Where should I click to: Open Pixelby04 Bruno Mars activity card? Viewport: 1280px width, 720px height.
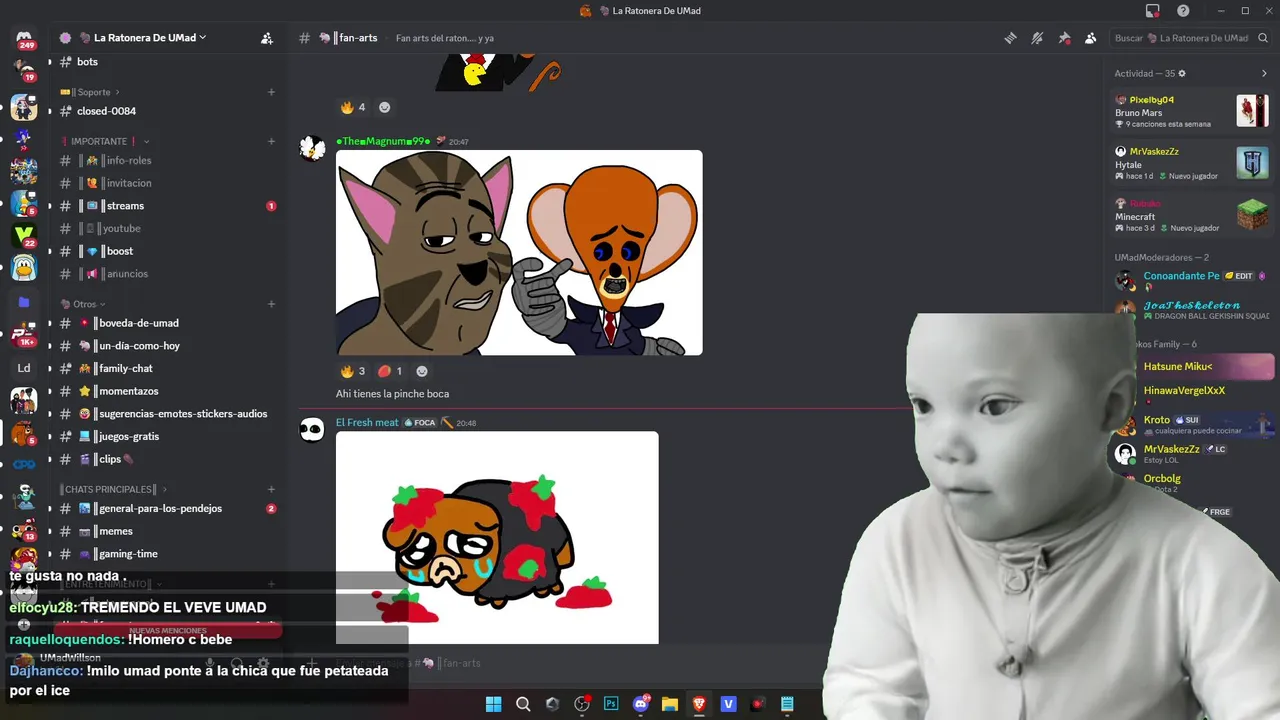click(1192, 111)
